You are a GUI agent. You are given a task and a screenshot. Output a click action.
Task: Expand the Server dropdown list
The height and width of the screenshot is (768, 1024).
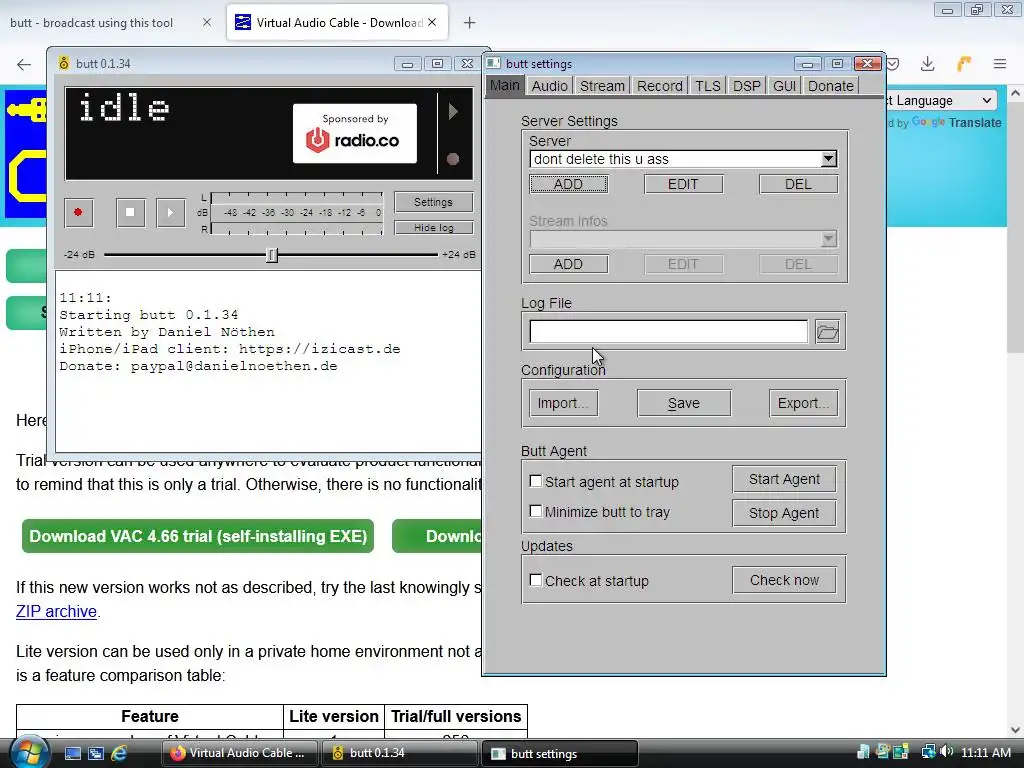828,159
